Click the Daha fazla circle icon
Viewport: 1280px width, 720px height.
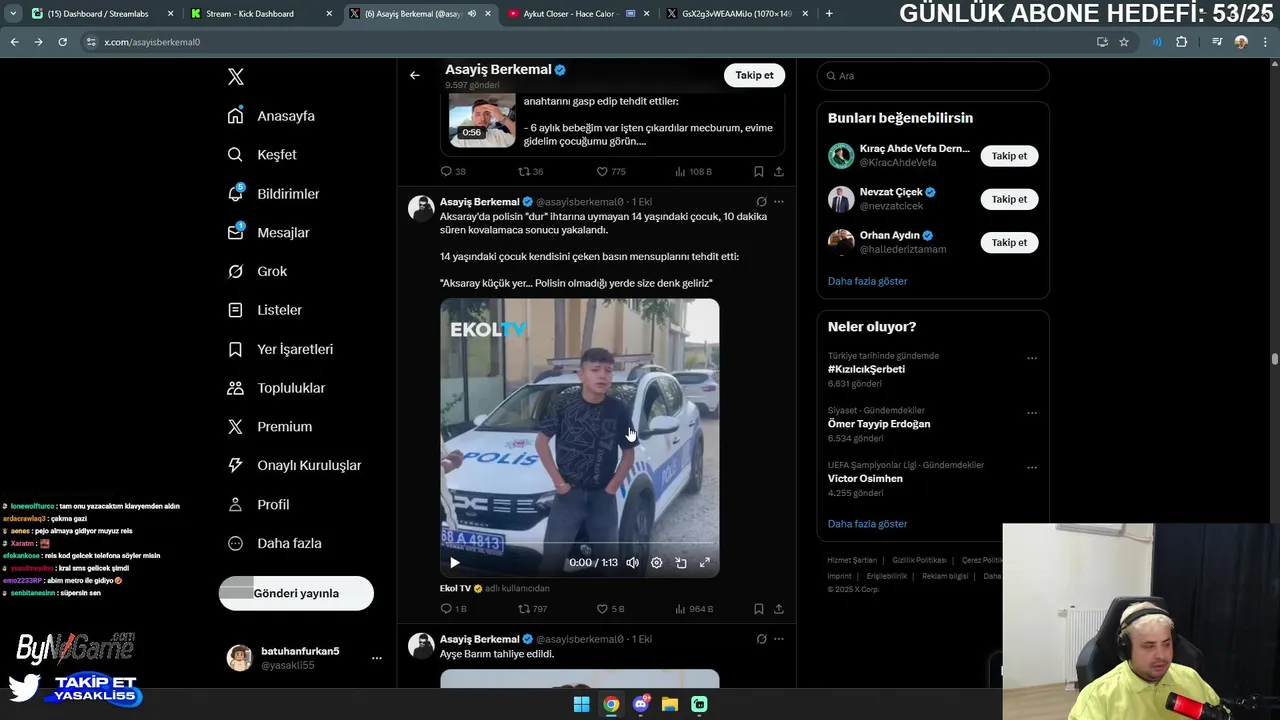(235, 543)
